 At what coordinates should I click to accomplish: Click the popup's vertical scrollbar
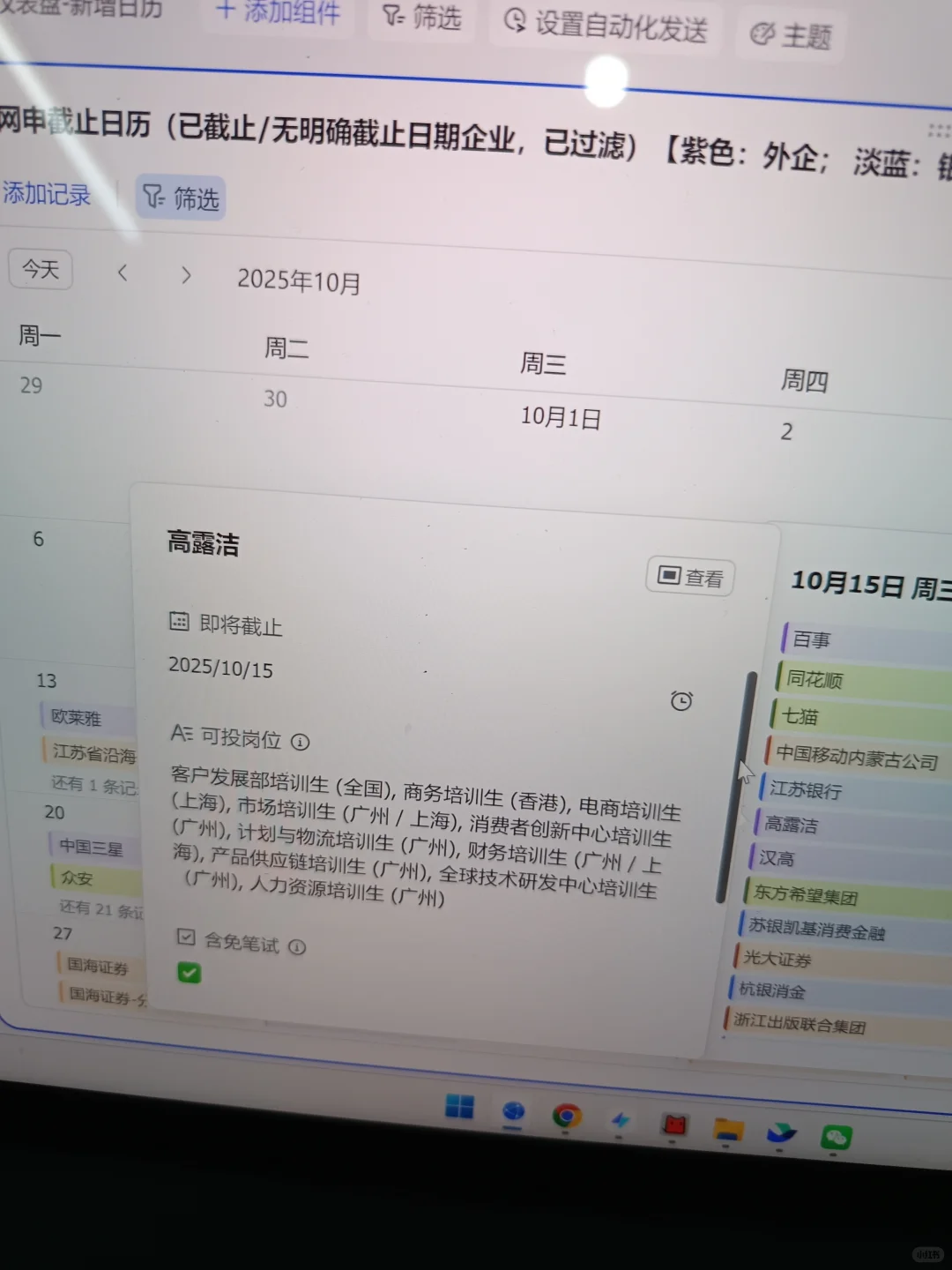[x=735, y=788]
